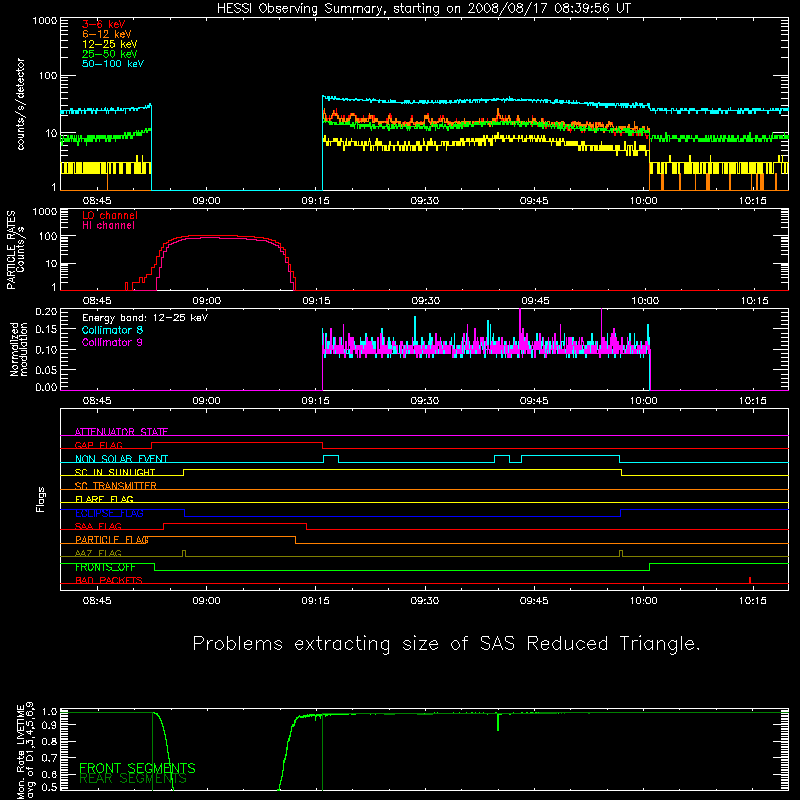Select the Collimator 9 legend entry
Image resolution: width=800 pixels, height=800 pixels.
pos(112,342)
